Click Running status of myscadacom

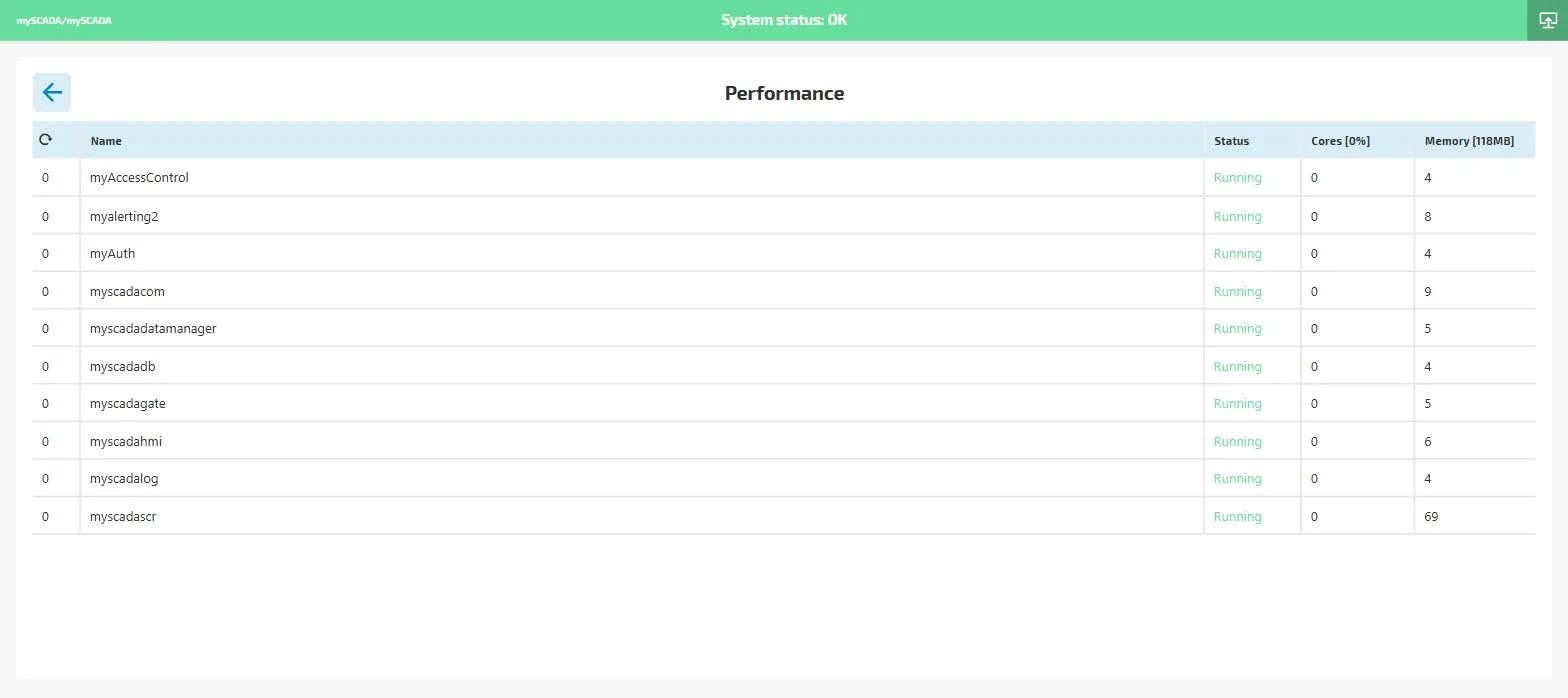[1237, 292]
